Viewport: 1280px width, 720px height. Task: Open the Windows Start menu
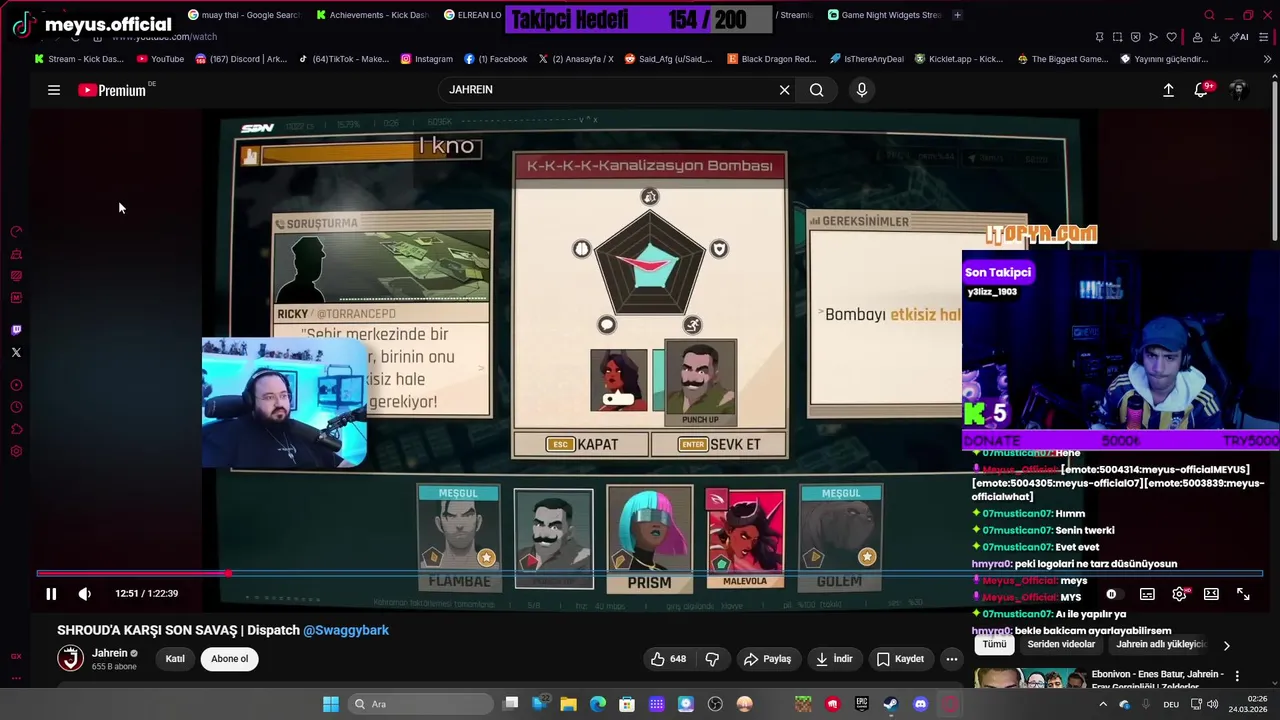click(330, 704)
